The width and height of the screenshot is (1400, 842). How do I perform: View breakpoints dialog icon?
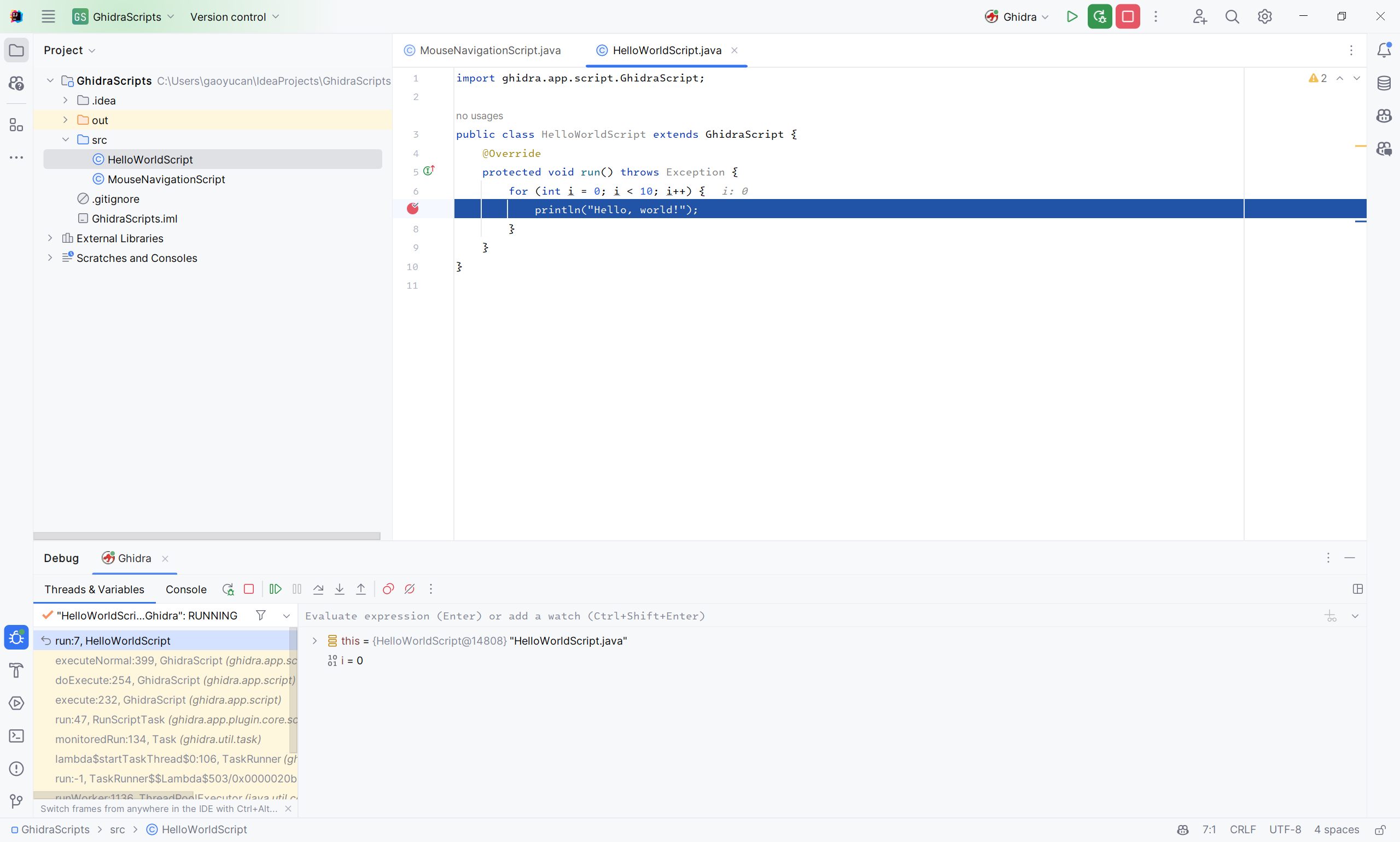[388, 589]
